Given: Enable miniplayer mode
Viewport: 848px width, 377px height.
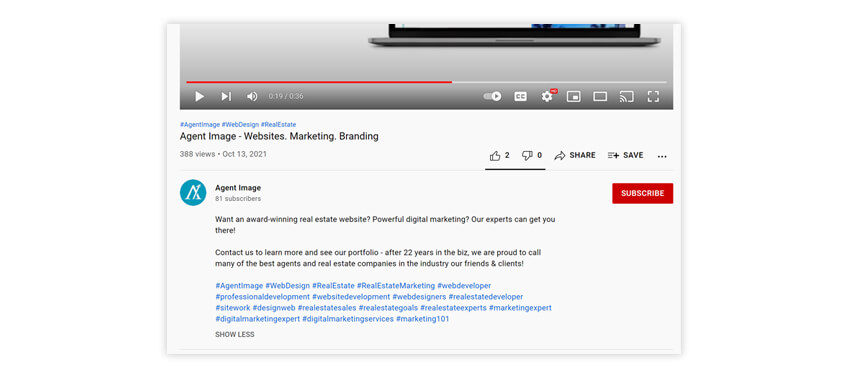Looking at the screenshot, I should click(x=573, y=96).
